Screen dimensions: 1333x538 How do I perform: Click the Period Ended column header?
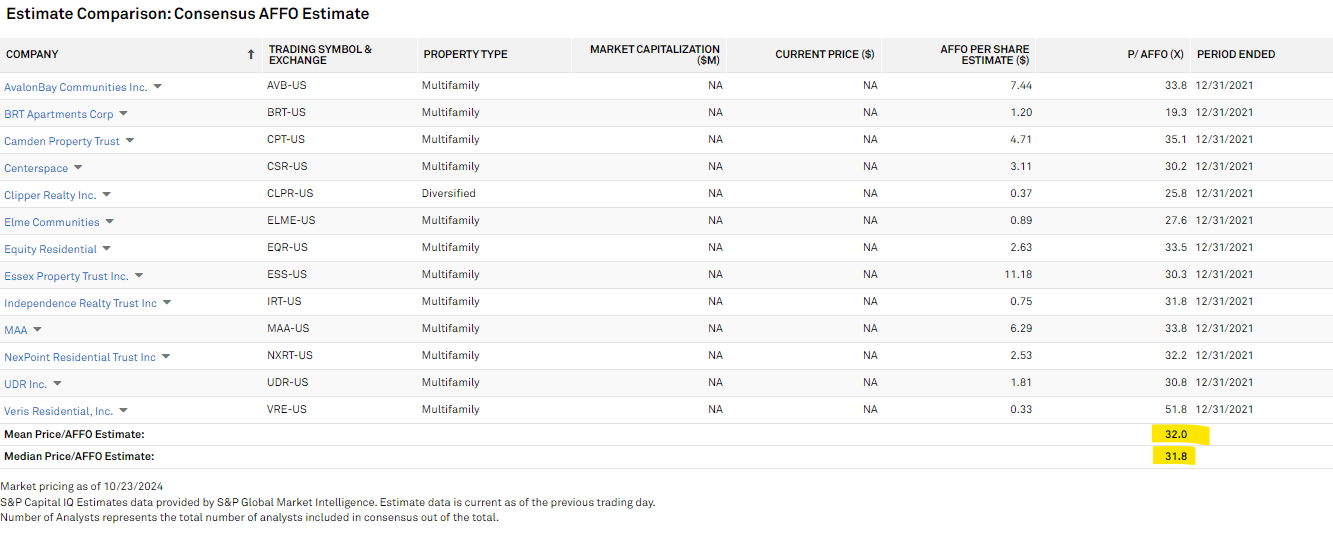1236,55
